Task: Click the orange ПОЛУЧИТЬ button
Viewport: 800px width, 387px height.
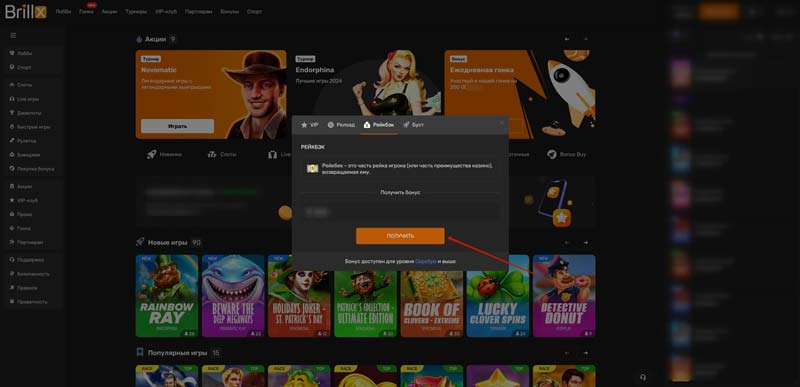Action: (400, 236)
